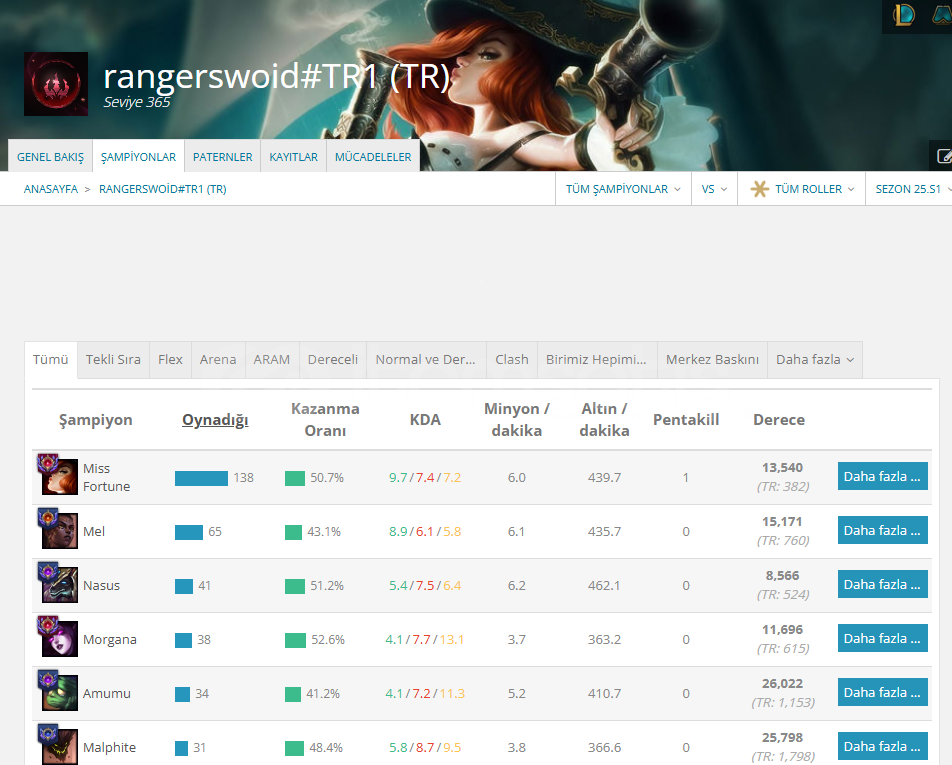Select the Birimiz Hepimi... tab
This screenshot has width=952, height=765.
[596, 359]
